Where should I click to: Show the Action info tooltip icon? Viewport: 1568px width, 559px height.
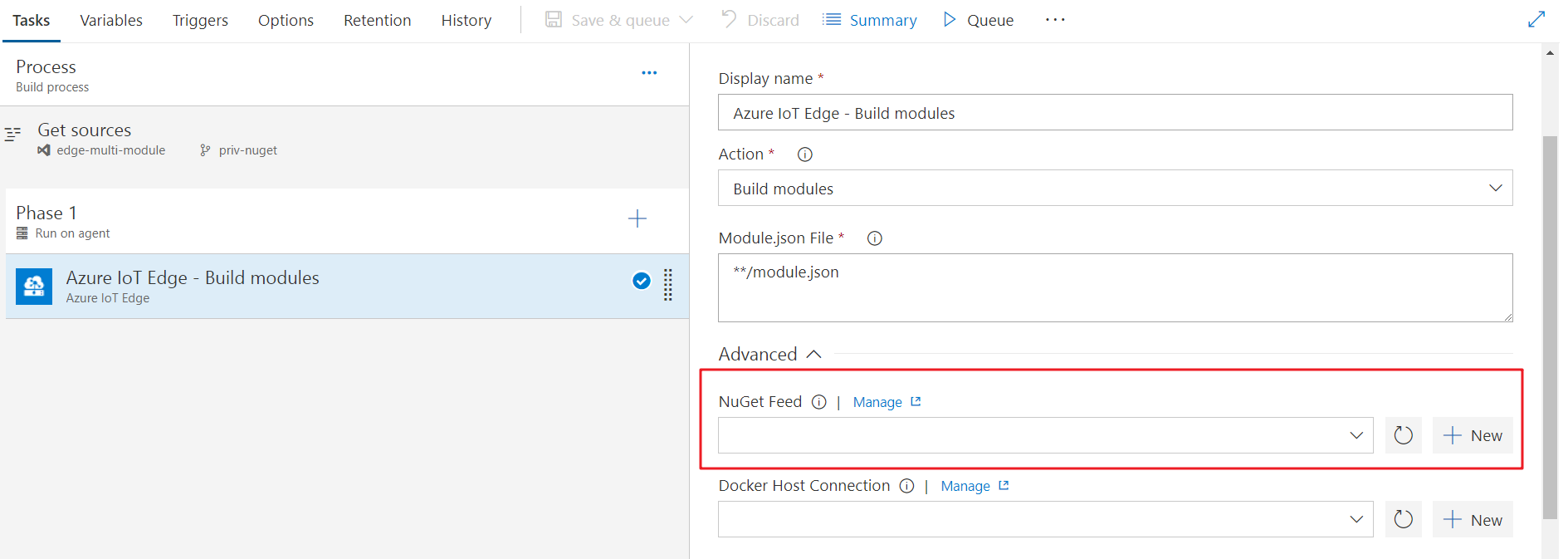pyautogui.click(x=804, y=154)
